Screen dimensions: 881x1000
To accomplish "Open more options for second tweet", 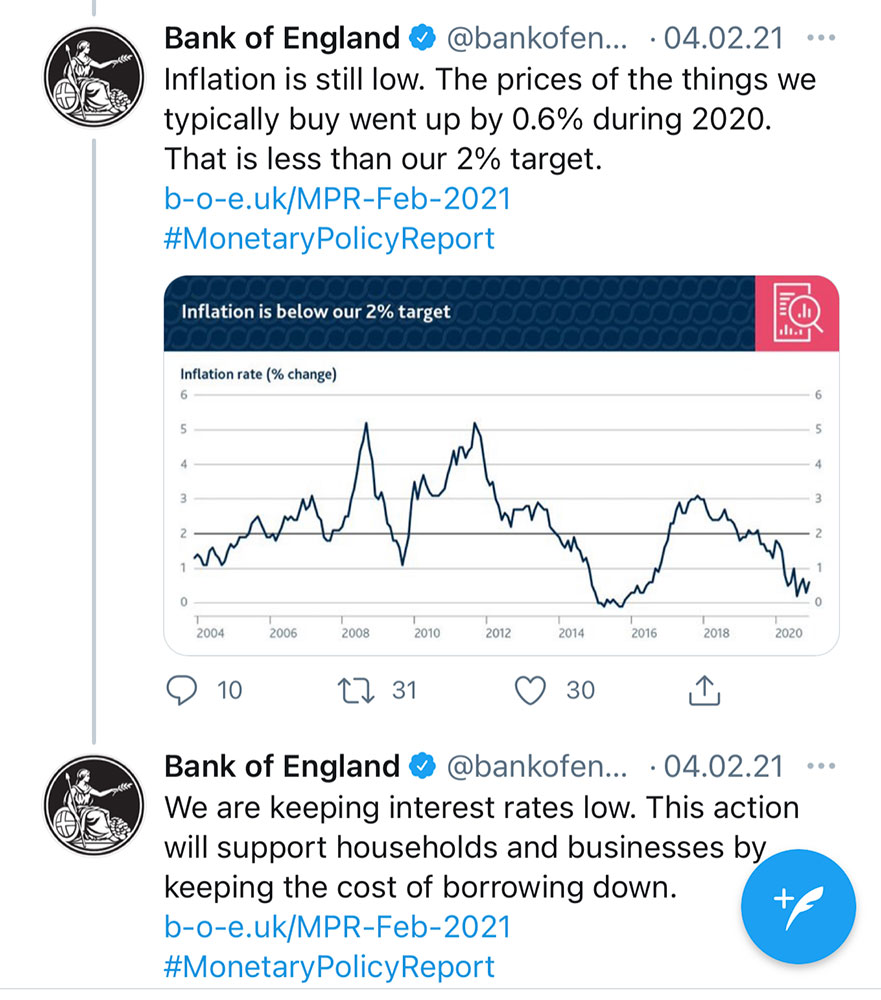I will tap(820, 767).
